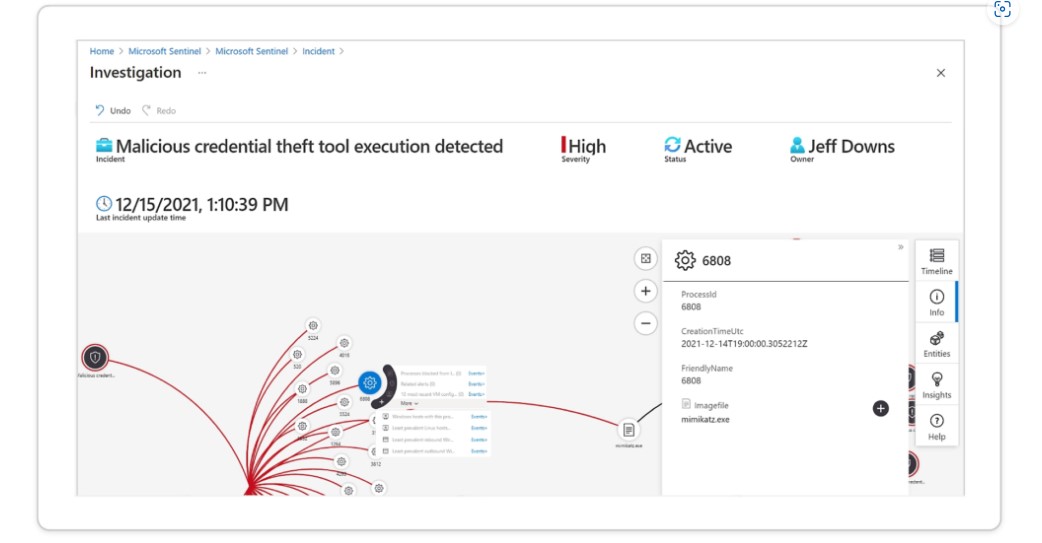Open Events for Least prevalent outbound query
Image resolution: width=1042 pixels, height=543 pixels.
479,451
